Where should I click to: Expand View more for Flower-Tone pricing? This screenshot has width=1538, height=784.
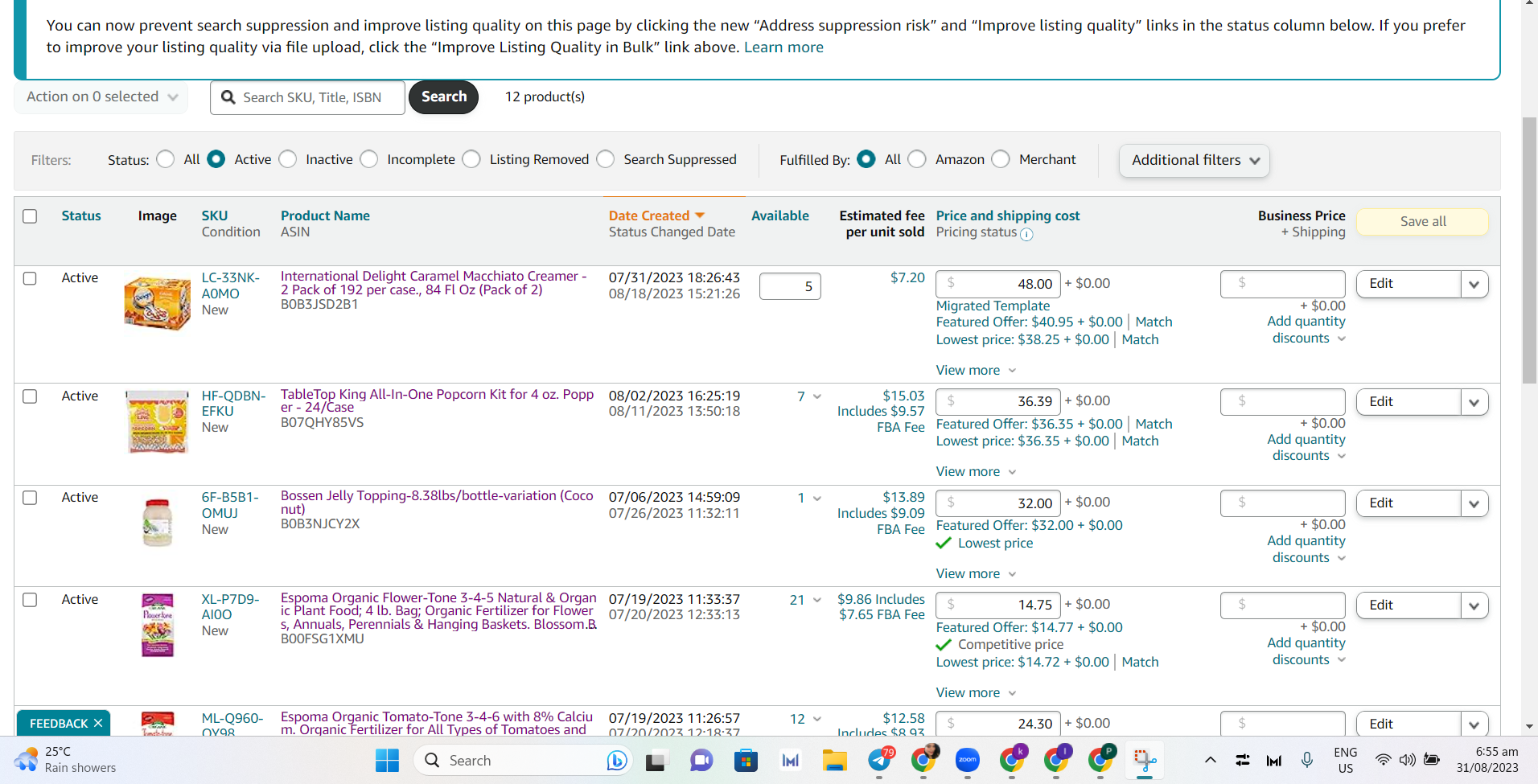coord(976,692)
